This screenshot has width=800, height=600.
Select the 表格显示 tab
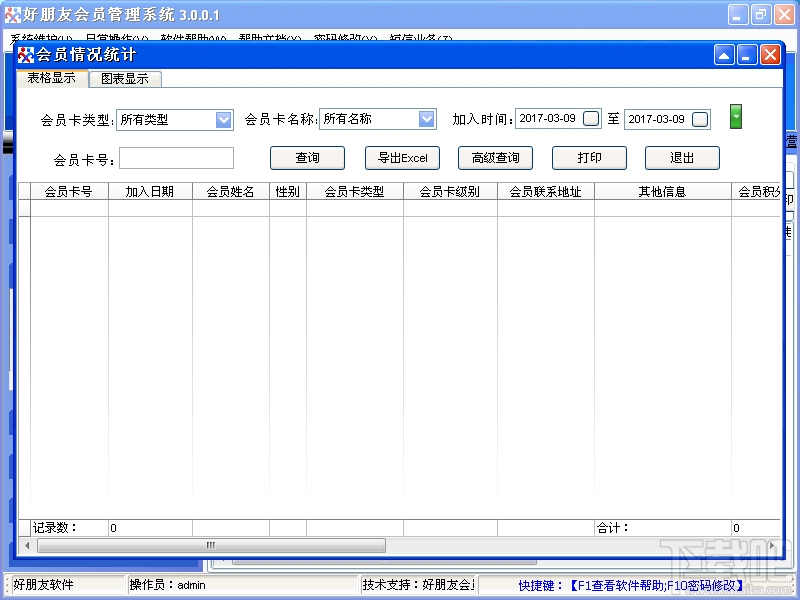52,78
